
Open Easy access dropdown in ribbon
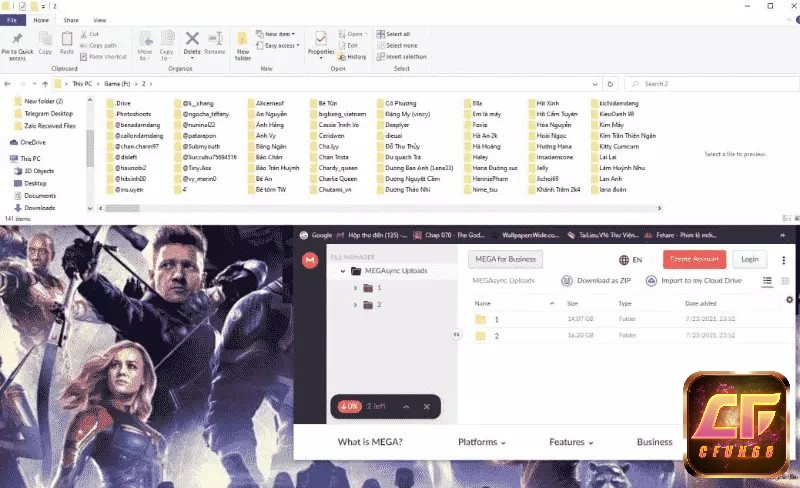point(278,45)
